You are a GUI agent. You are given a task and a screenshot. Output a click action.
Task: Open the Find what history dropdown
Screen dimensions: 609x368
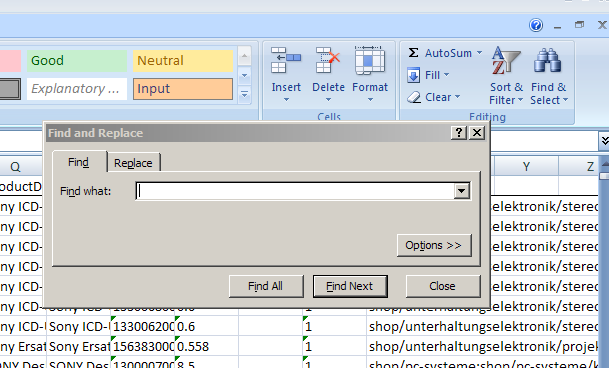461,191
